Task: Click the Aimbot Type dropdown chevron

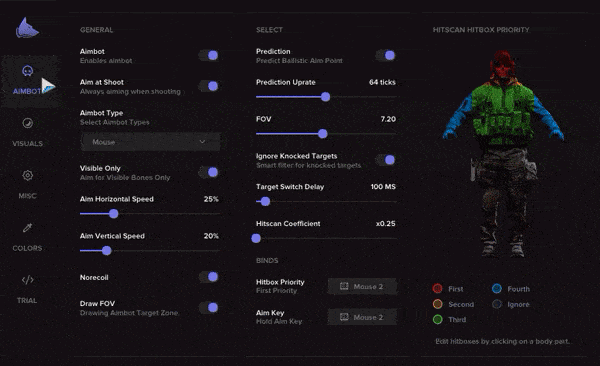Action: (x=202, y=142)
